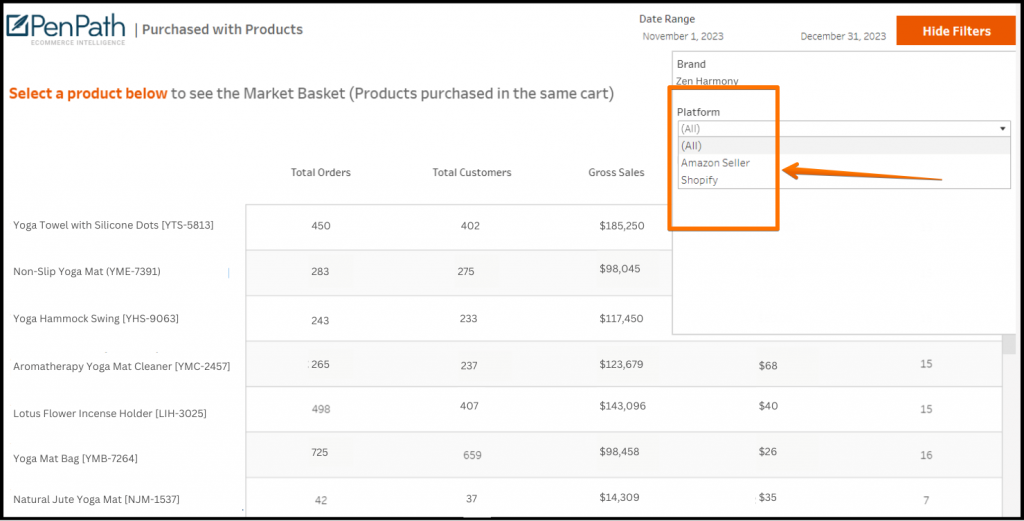Select Non-Slip Yoga Mat product row

click(x=87, y=272)
